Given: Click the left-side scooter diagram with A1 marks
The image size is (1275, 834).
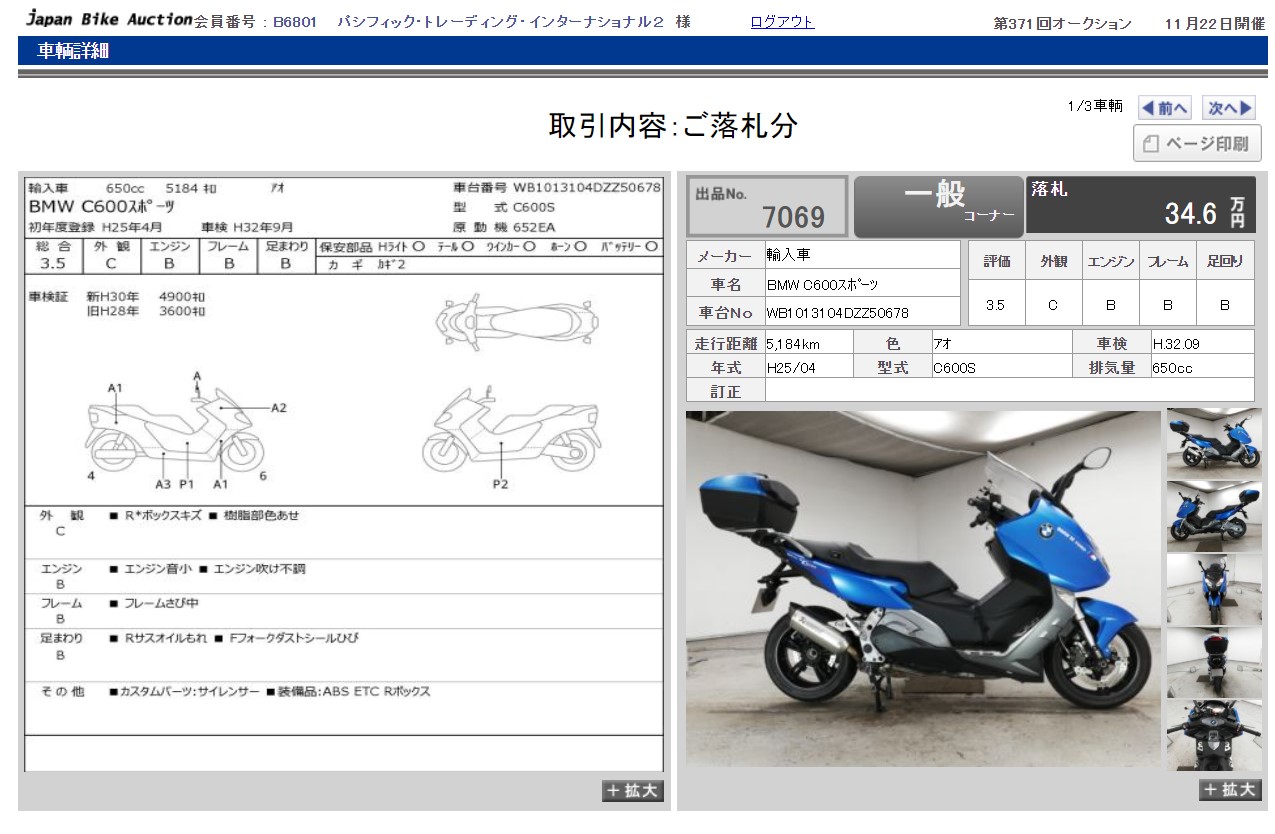Looking at the screenshot, I should tap(176, 430).
